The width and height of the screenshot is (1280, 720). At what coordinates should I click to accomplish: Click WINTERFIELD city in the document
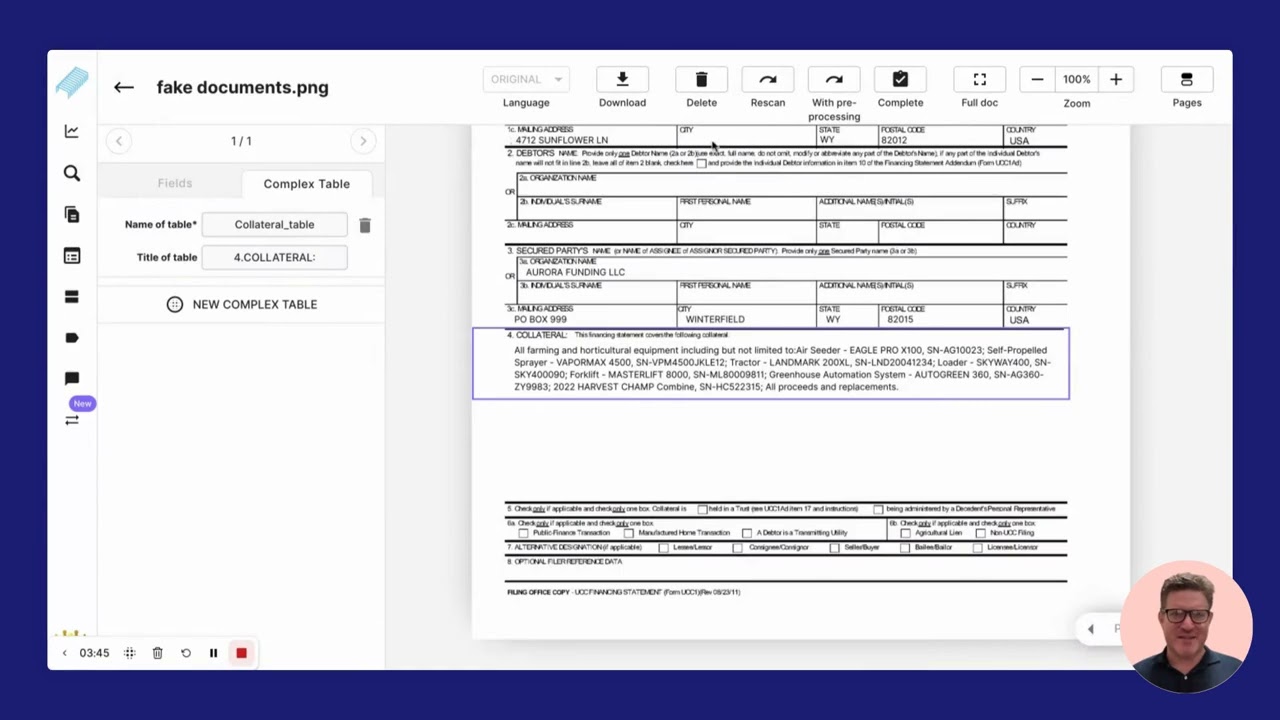click(715, 320)
